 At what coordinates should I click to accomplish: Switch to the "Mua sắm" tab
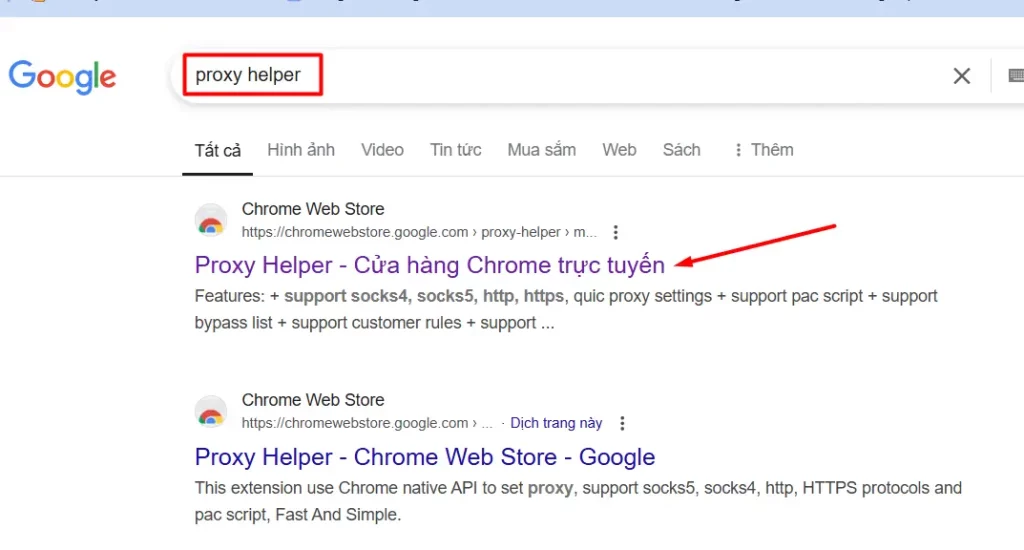coord(541,150)
